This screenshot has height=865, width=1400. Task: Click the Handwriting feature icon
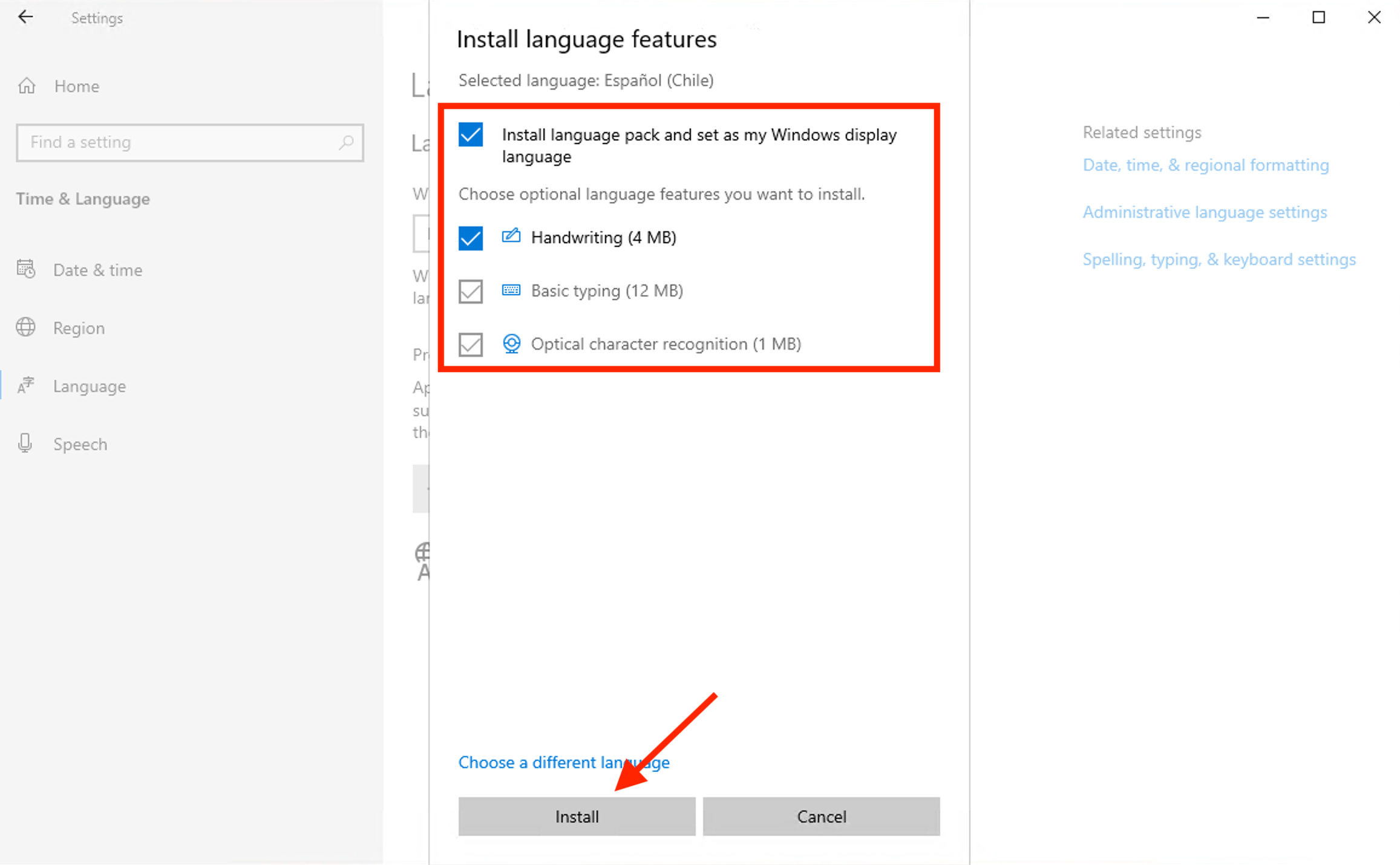511,237
